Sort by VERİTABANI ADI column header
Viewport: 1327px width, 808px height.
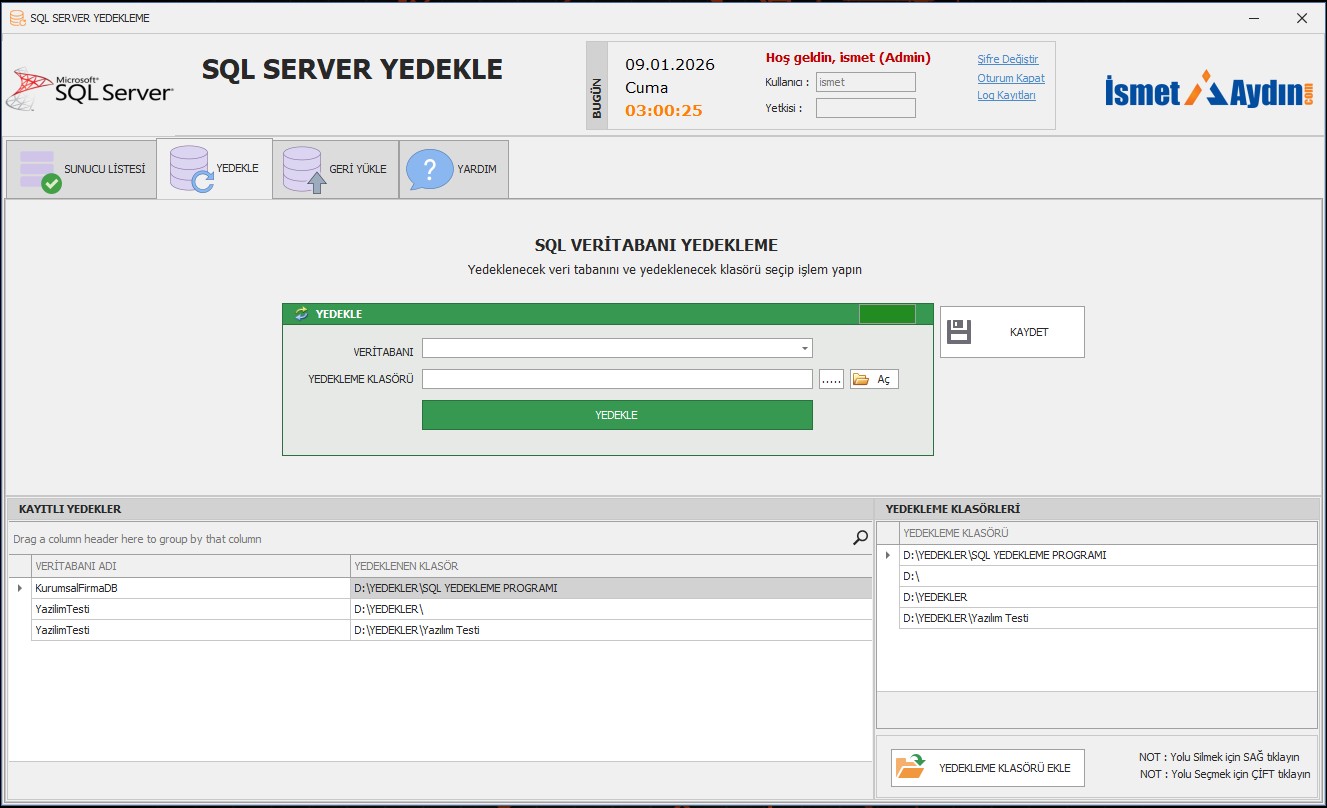(x=190, y=566)
